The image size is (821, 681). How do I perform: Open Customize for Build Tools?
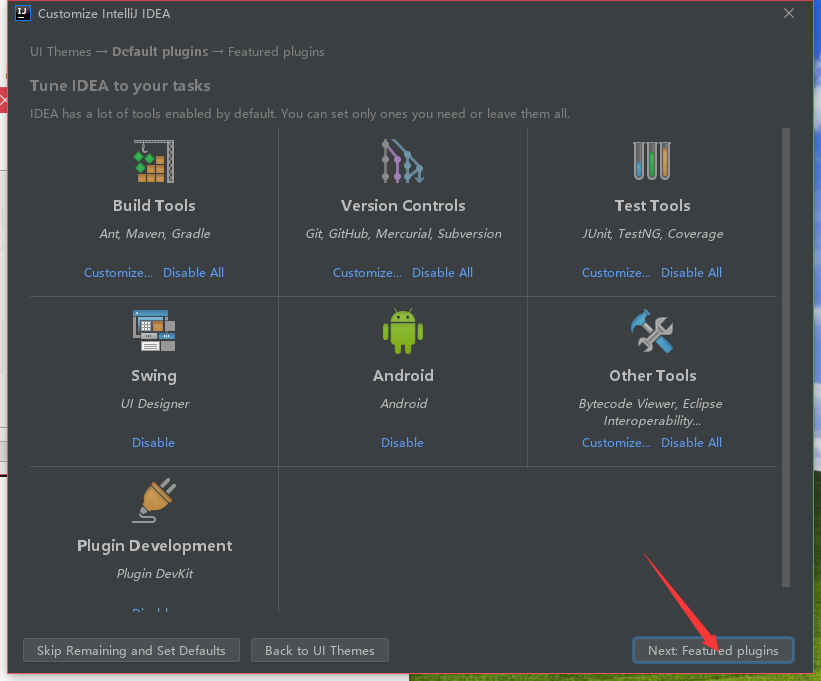coord(118,273)
